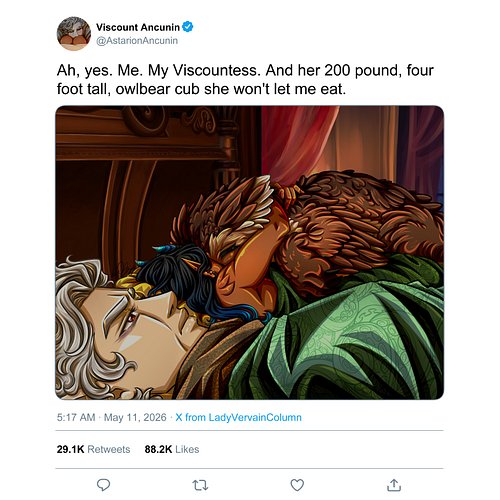Like the tweet with the heart icon
The height and width of the screenshot is (500, 500).
tap(297, 485)
